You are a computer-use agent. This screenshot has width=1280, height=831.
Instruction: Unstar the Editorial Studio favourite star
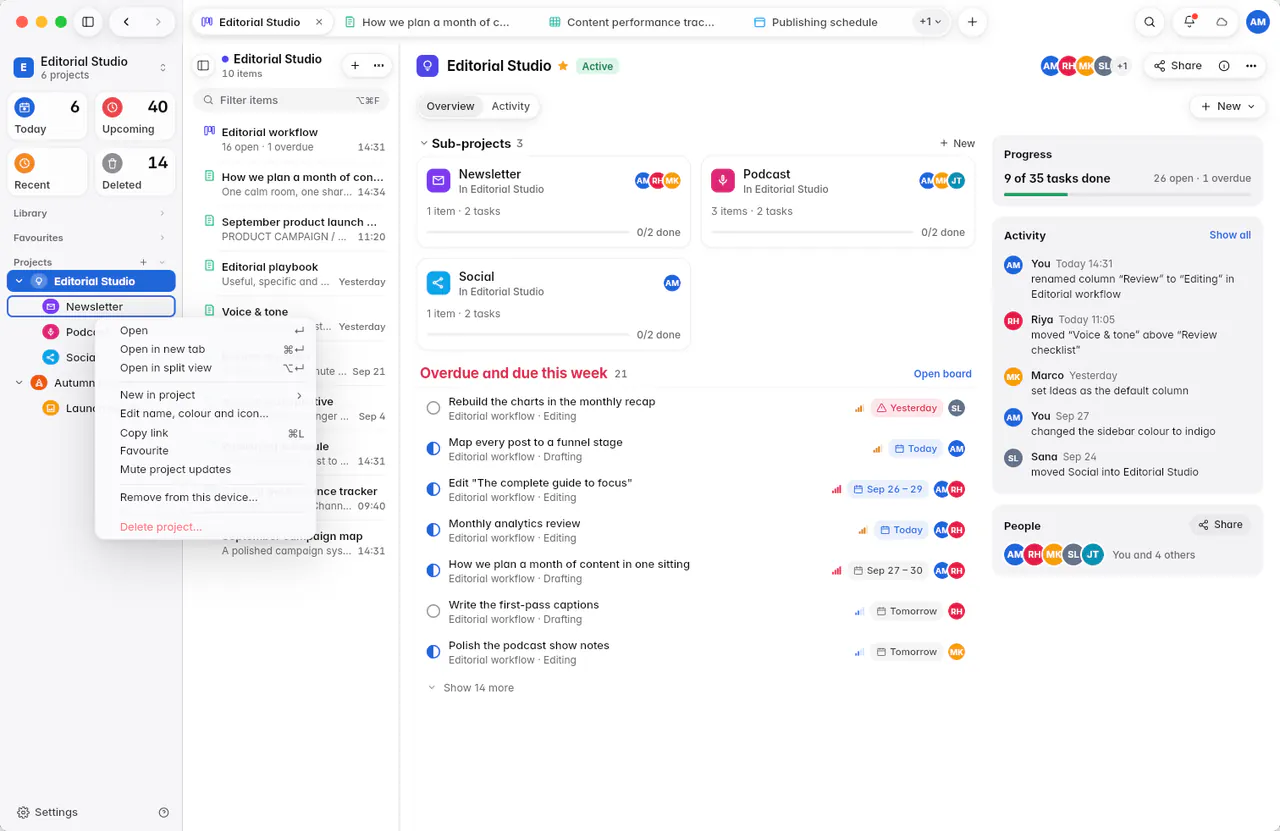pyautogui.click(x=563, y=66)
